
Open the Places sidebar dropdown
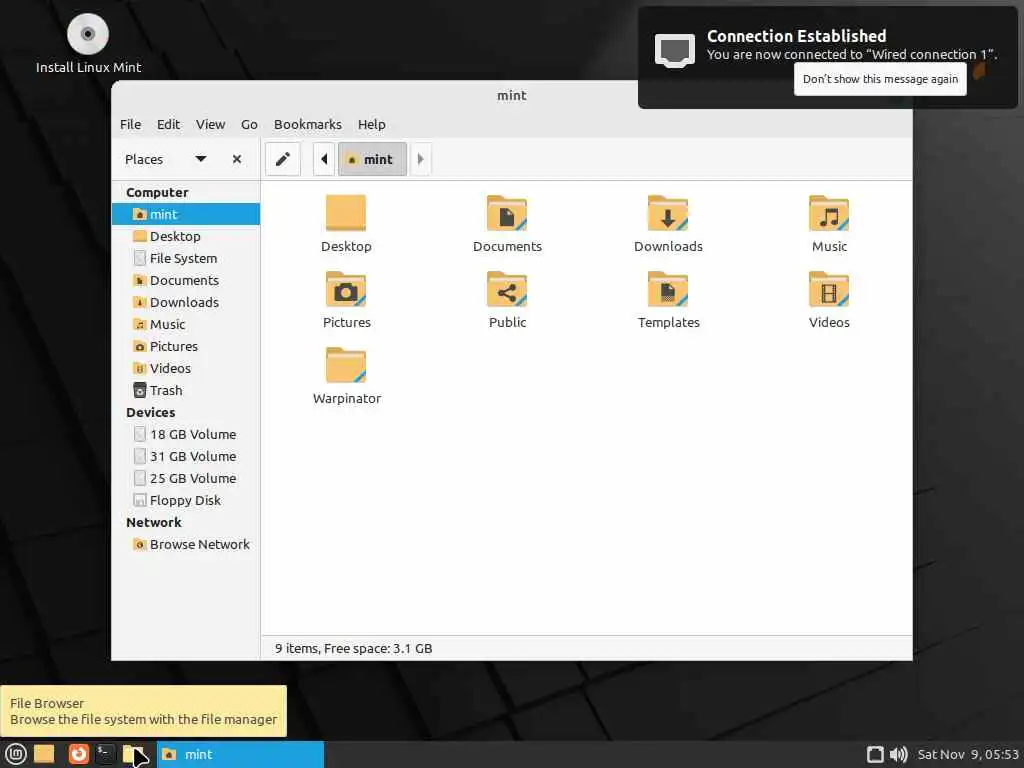pos(201,159)
